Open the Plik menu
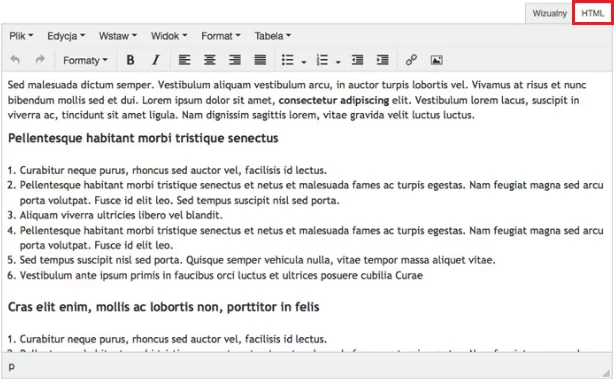The image size is (614, 379). (x=21, y=36)
